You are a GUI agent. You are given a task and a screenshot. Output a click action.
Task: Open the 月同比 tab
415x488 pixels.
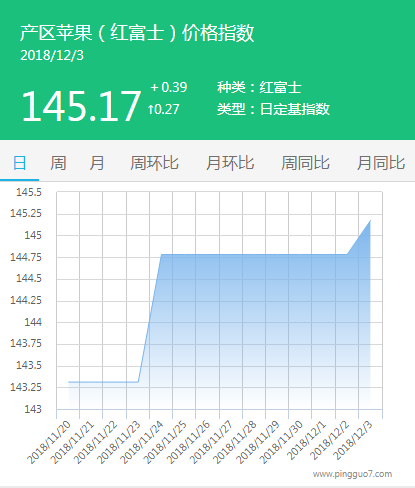[x=381, y=163]
